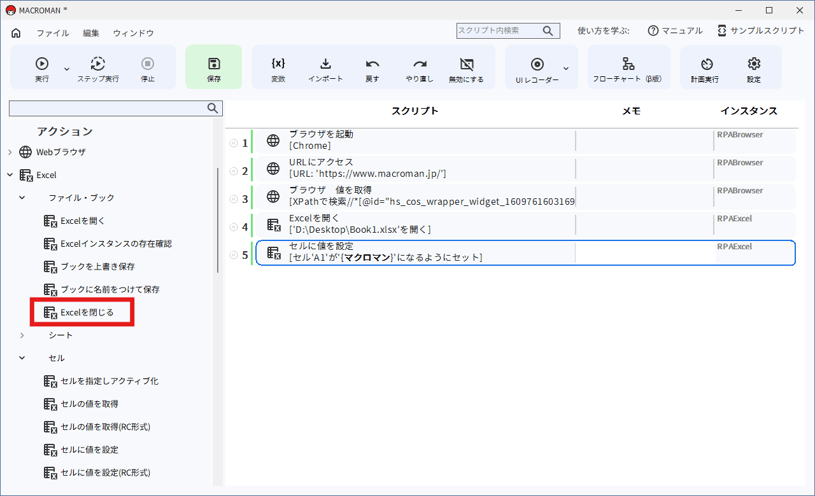Viewport: 815px width, 496px height.
Task: Collapse the ファイル・ブック group
Action: click(22, 198)
